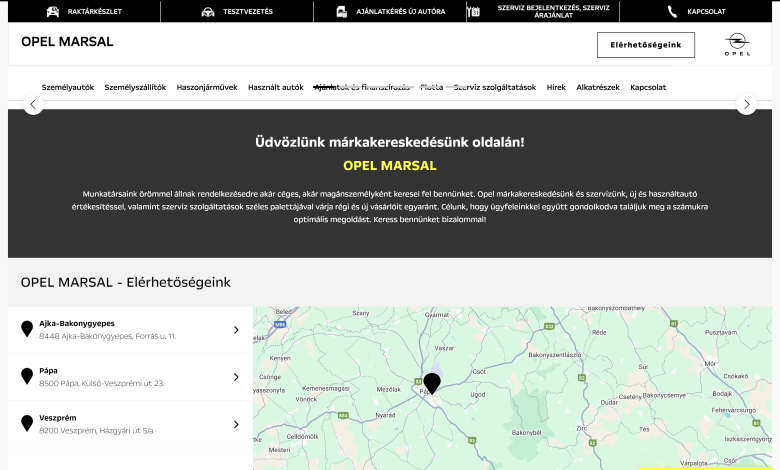Open the Alkatrészek link
Screen dimensions: 780x470
coord(598,87)
